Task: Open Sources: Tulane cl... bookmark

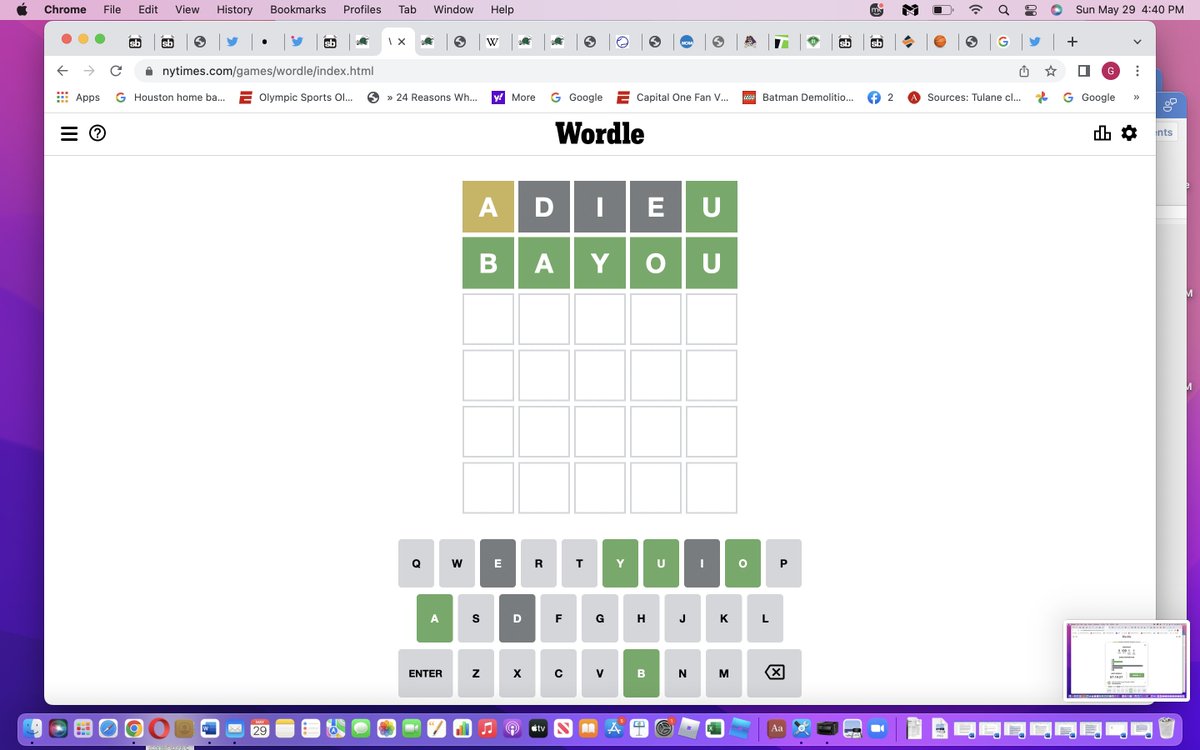Action: coord(965,97)
